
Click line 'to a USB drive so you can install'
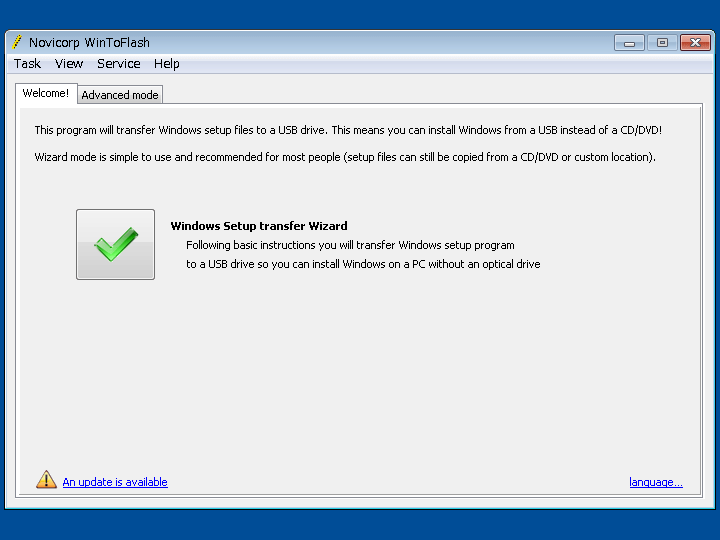pos(363,264)
